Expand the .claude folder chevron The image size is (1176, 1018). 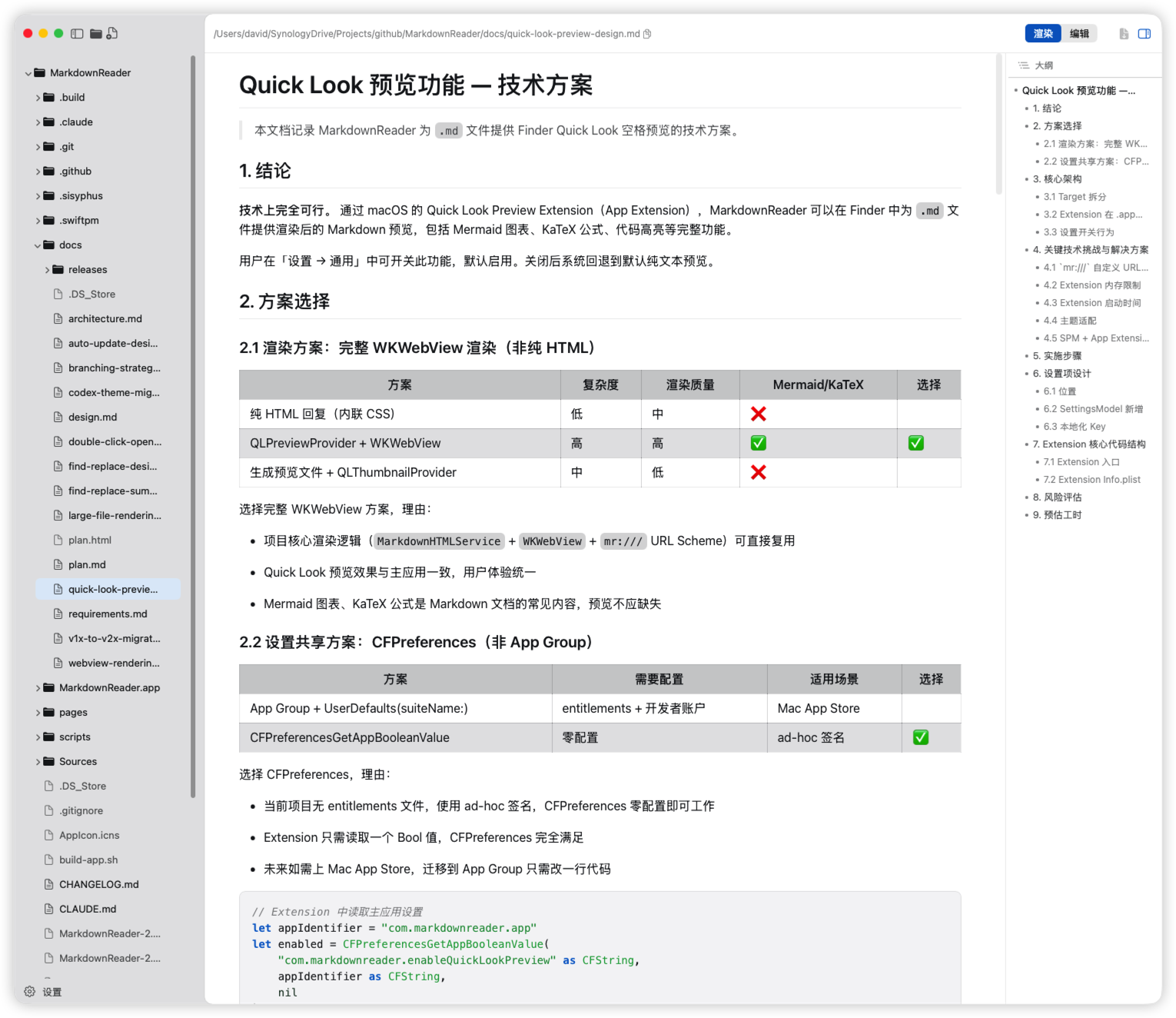38,122
